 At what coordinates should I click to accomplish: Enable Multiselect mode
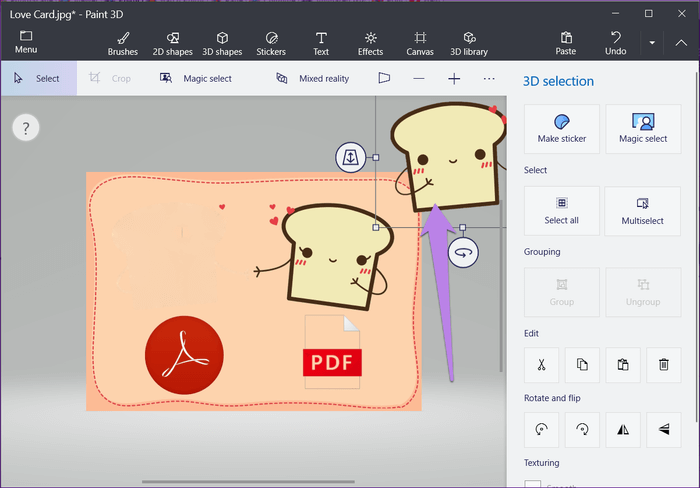tap(643, 210)
